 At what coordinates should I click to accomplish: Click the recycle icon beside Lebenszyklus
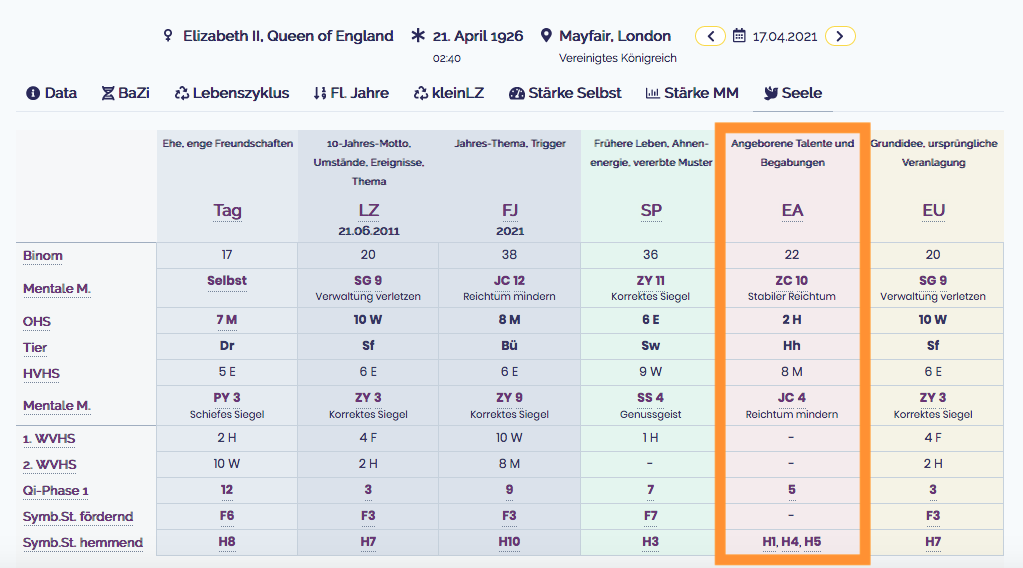[x=181, y=93]
